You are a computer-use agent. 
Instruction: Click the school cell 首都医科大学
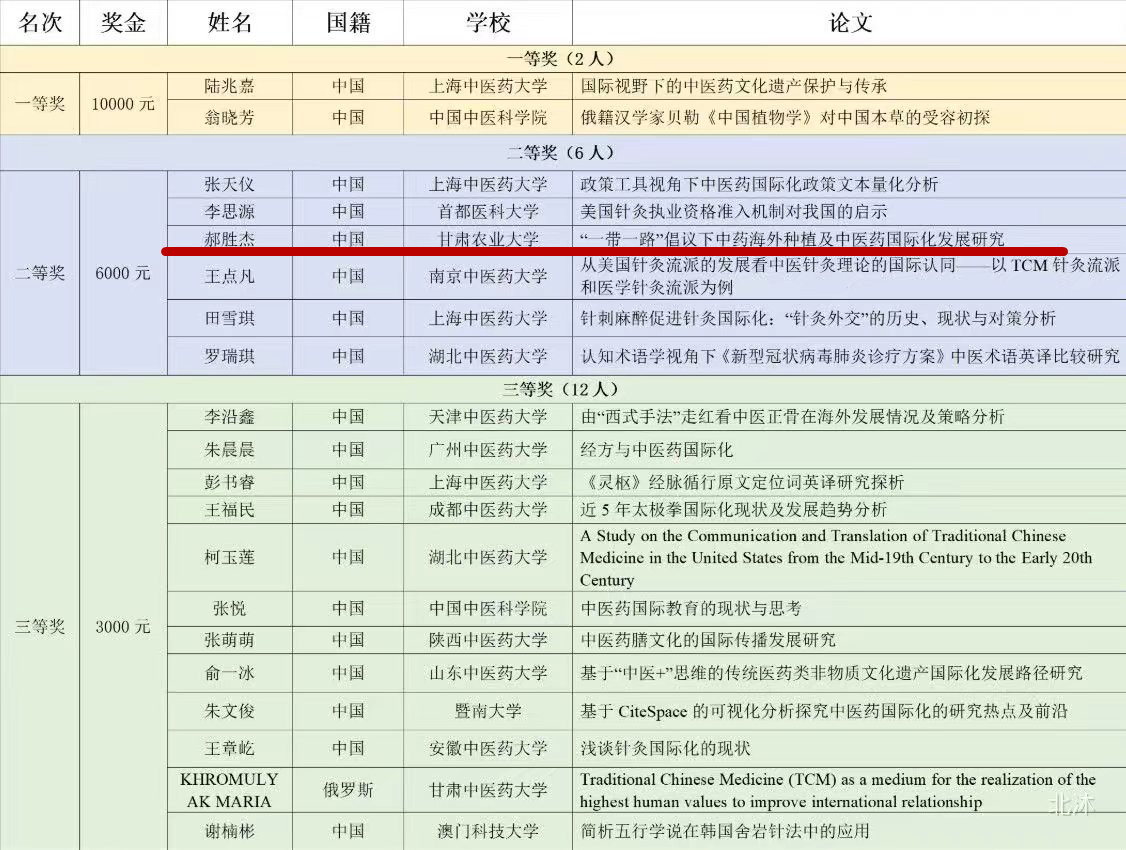coord(488,212)
